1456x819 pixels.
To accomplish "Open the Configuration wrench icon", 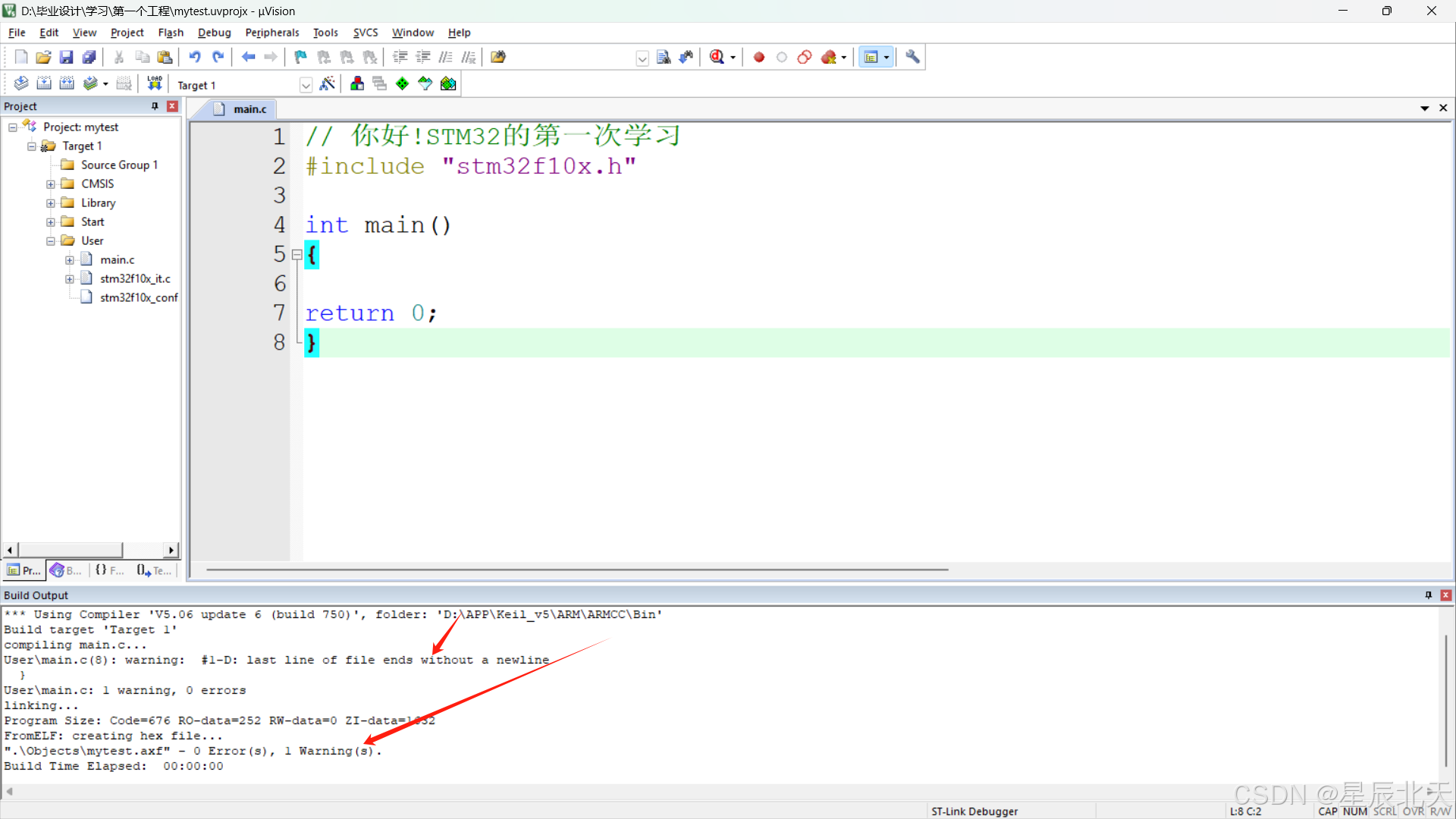I will pyautogui.click(x=912, y=57).
